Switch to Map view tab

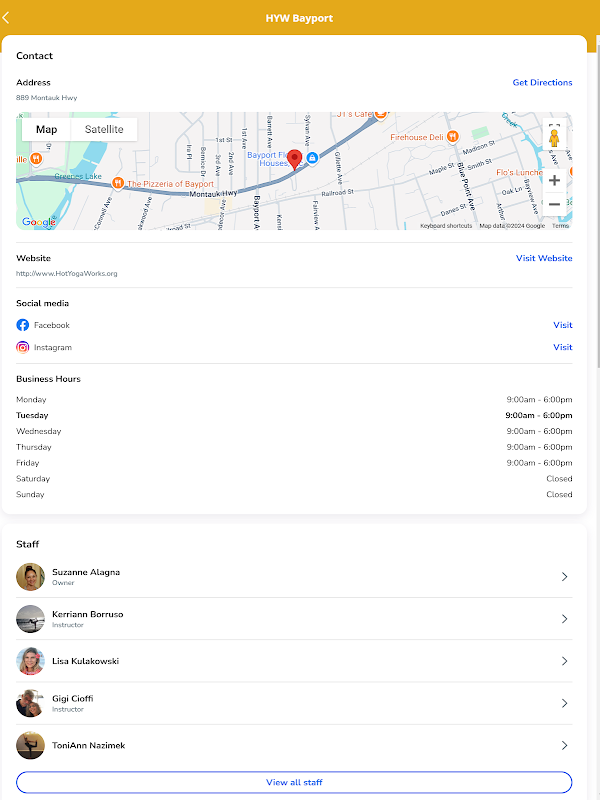pos(46,130)
